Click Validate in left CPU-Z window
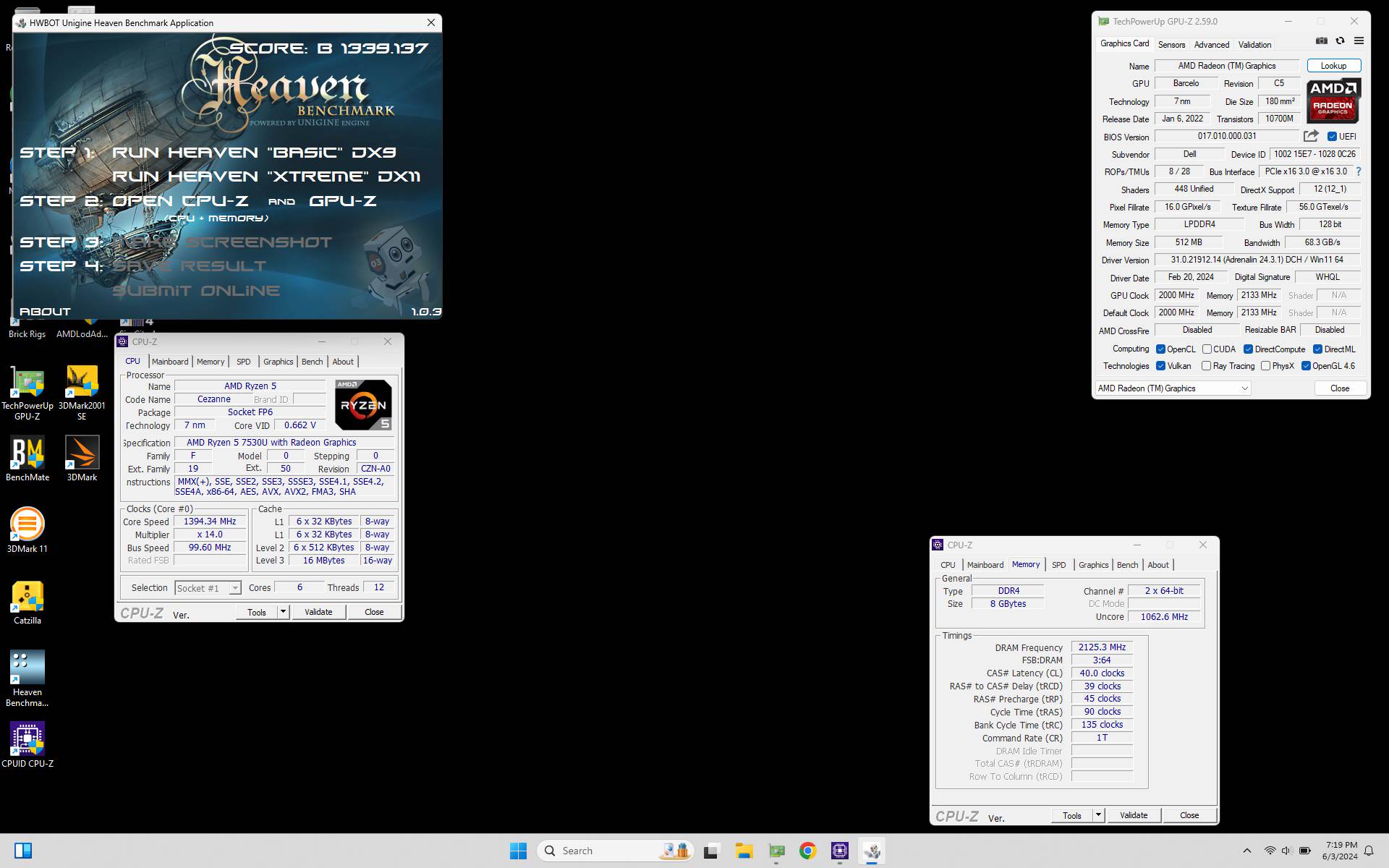The height and width of the screenshot is (868, 1389). [x=318, y=612]
